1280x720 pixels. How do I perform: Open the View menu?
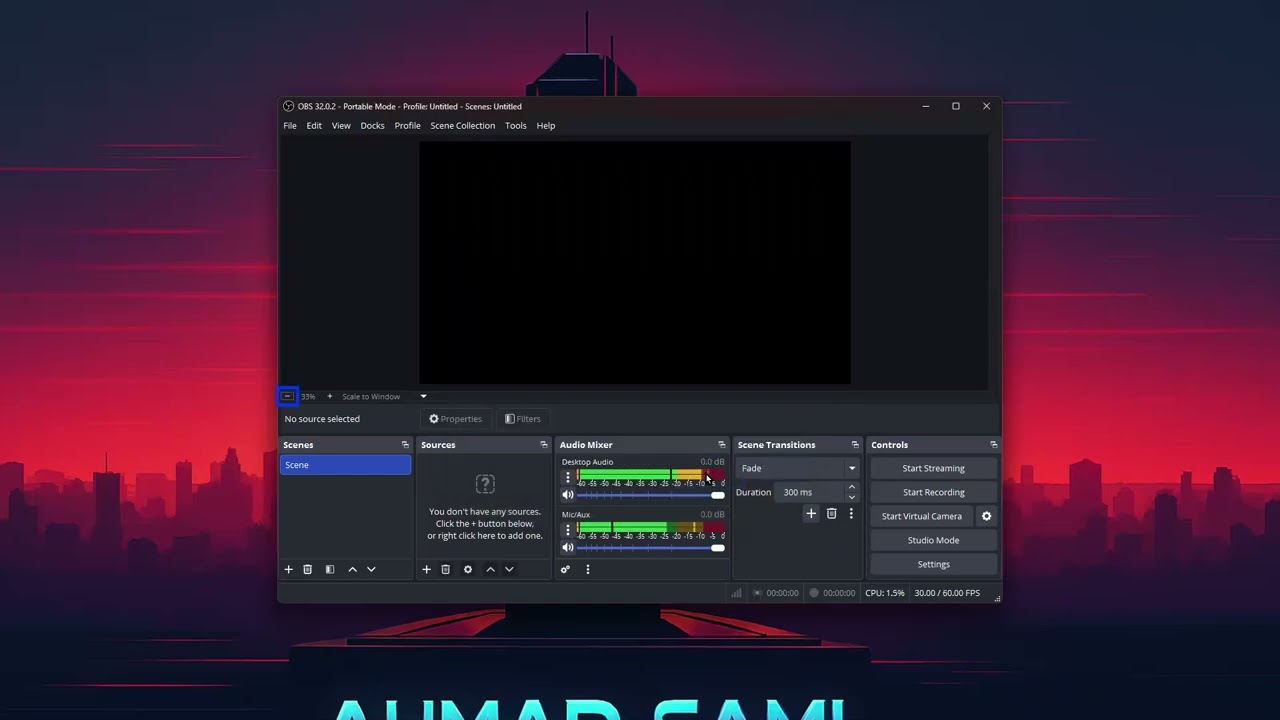click(341, 126)
